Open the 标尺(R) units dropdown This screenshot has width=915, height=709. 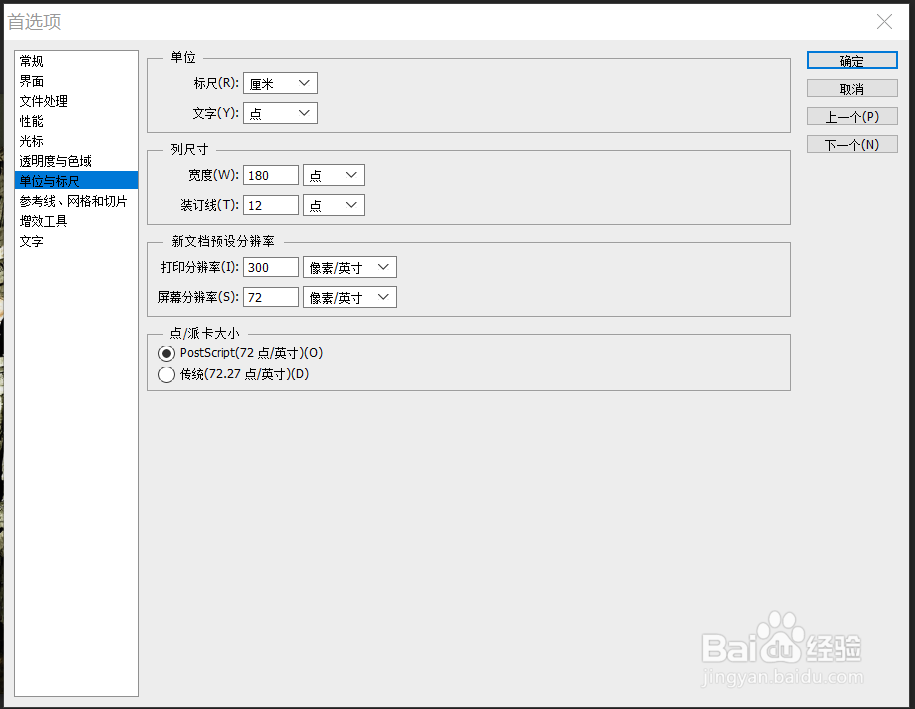280,83
